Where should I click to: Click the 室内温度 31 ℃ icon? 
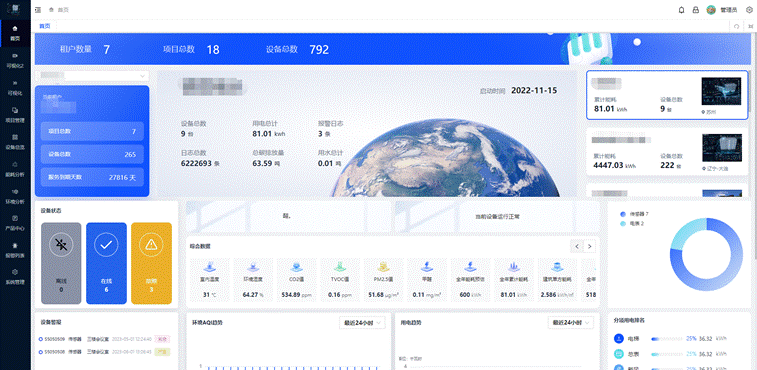tap(210, 266)
